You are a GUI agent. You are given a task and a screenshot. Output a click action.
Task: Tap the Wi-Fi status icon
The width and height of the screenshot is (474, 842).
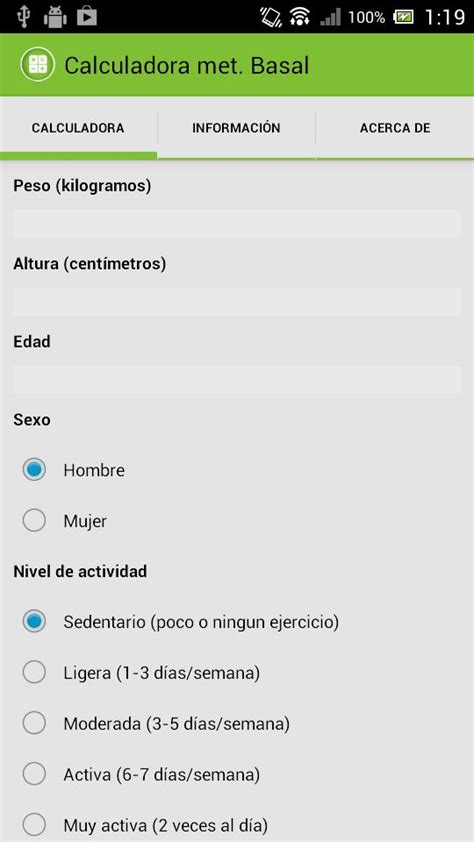point(300,17)
